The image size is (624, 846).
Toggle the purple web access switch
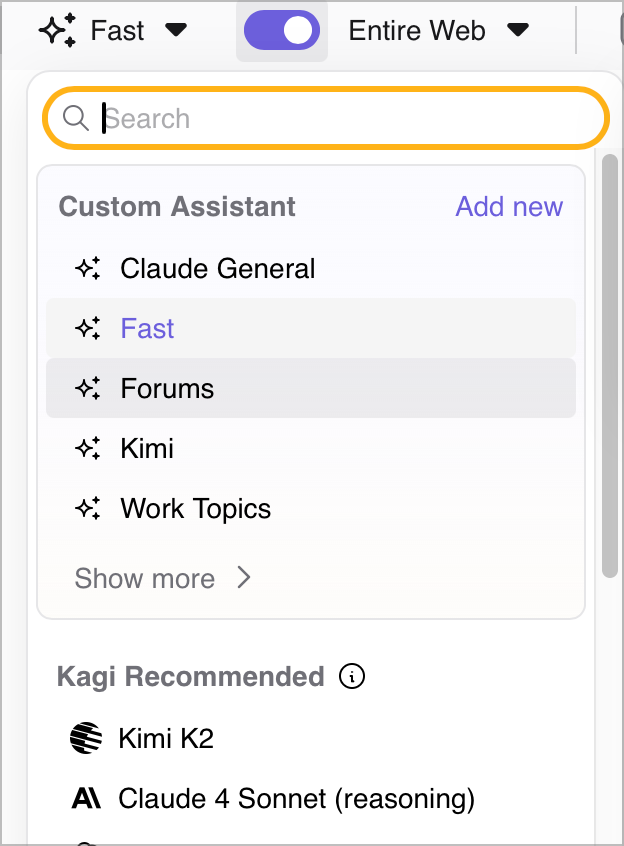point(282,31)
